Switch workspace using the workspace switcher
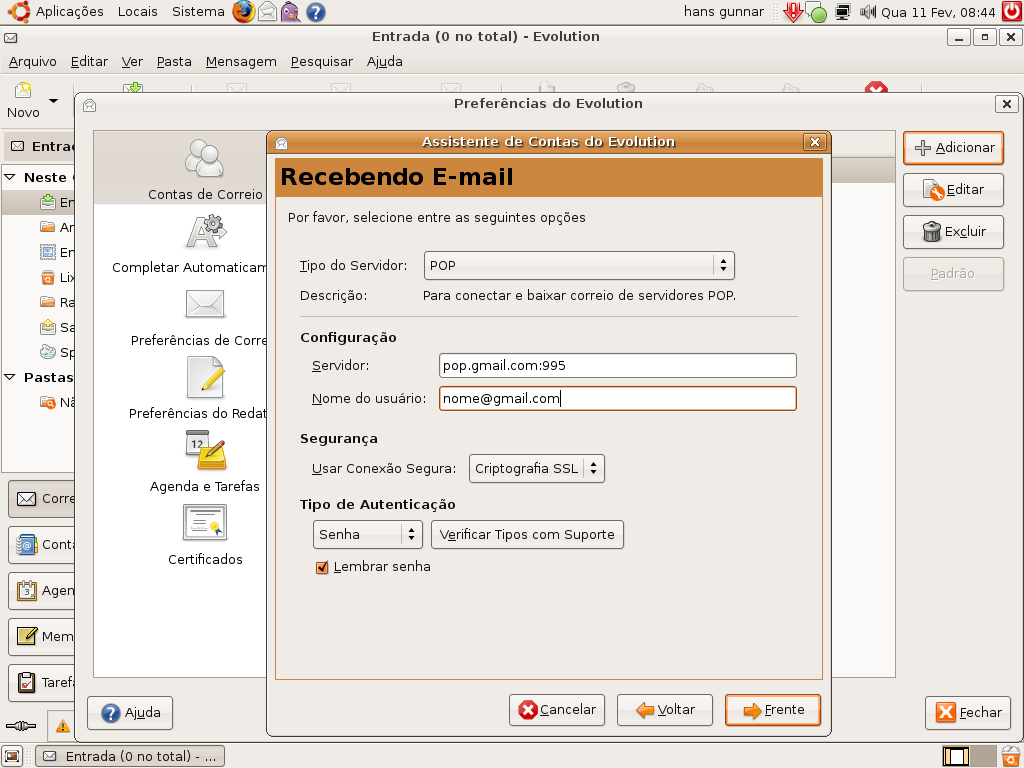1024x768 pixels. click(x=970, y=756)
